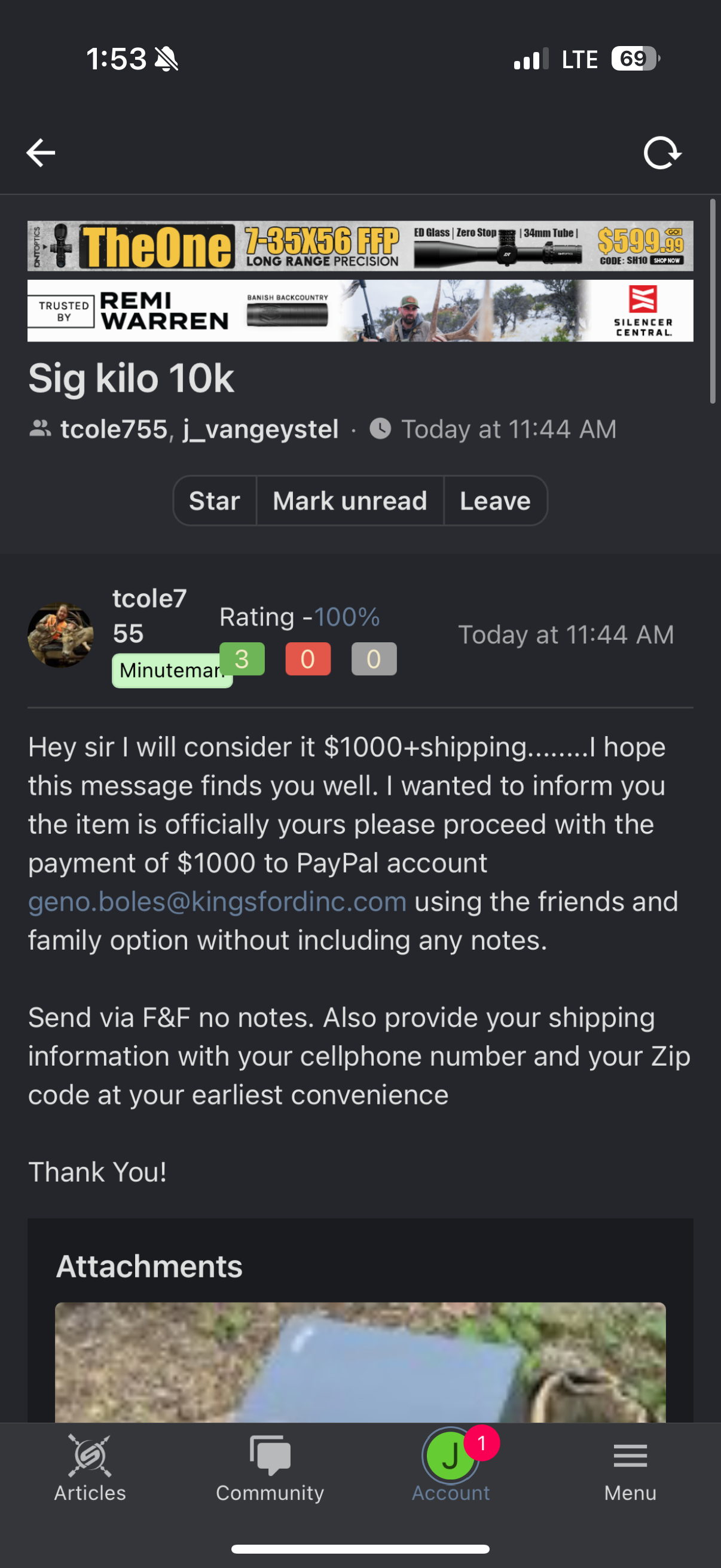The width and height of the screenshot is (721, 1568).
Task: Tap the back arrow icon
Action: click(x=41, y=152)
